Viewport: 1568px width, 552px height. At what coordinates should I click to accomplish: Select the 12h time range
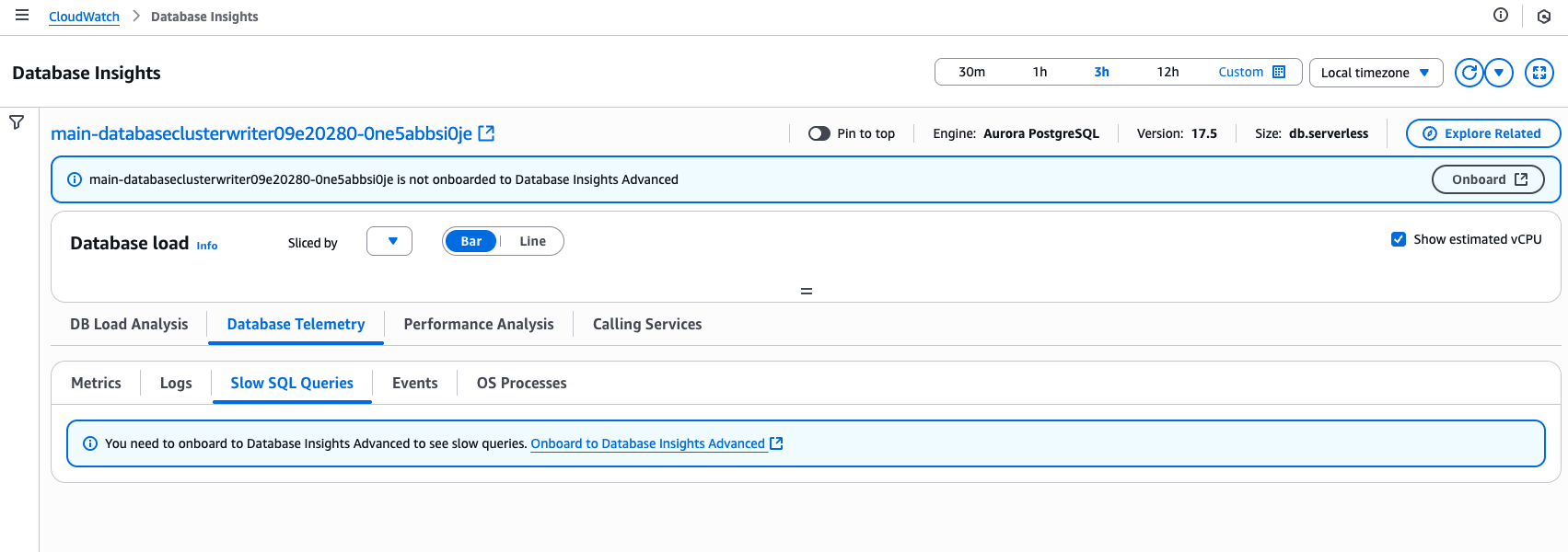coord(1167,72)
